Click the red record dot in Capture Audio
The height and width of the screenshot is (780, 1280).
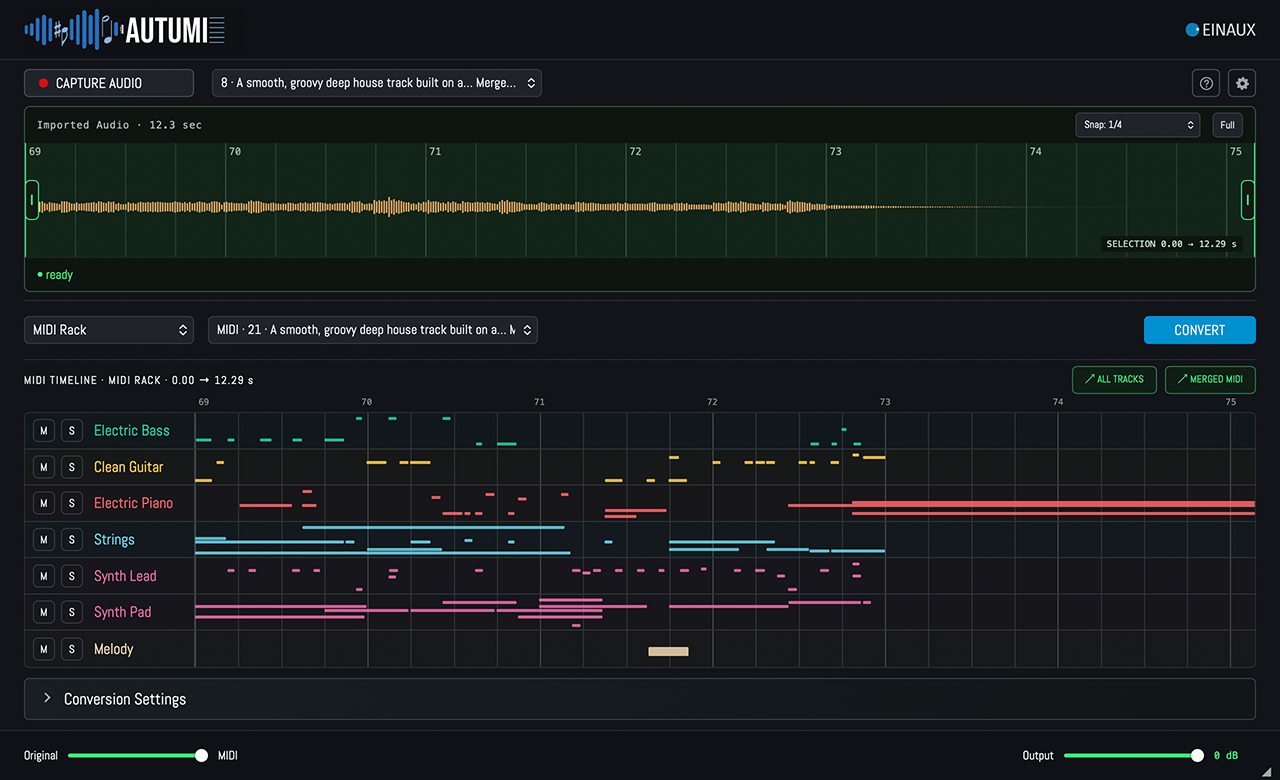click(43, 83)
